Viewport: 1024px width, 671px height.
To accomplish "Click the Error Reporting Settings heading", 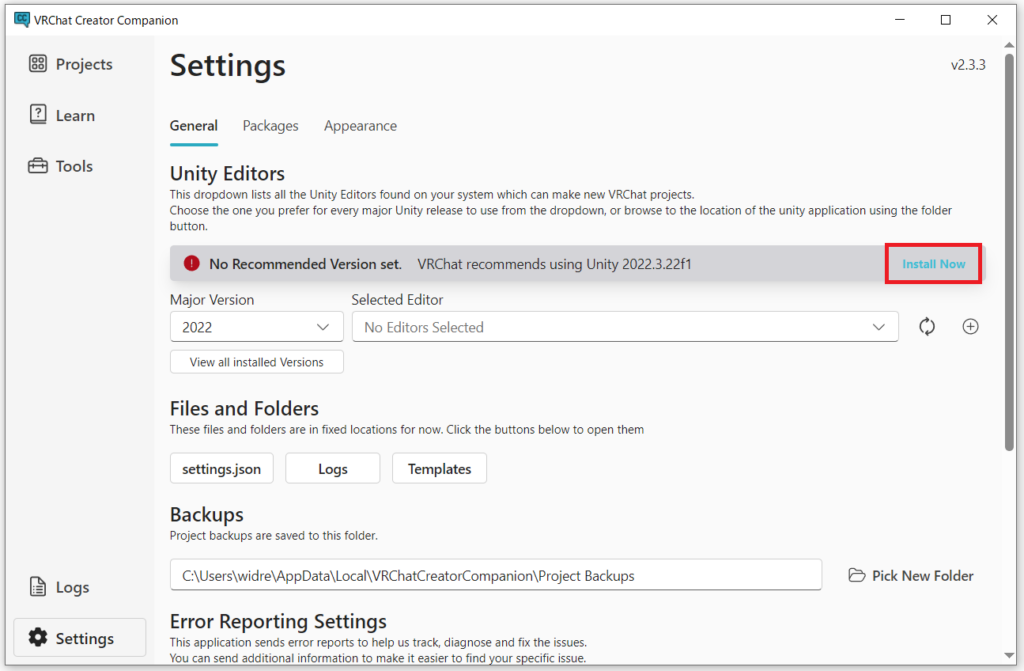I will (278, 621).
